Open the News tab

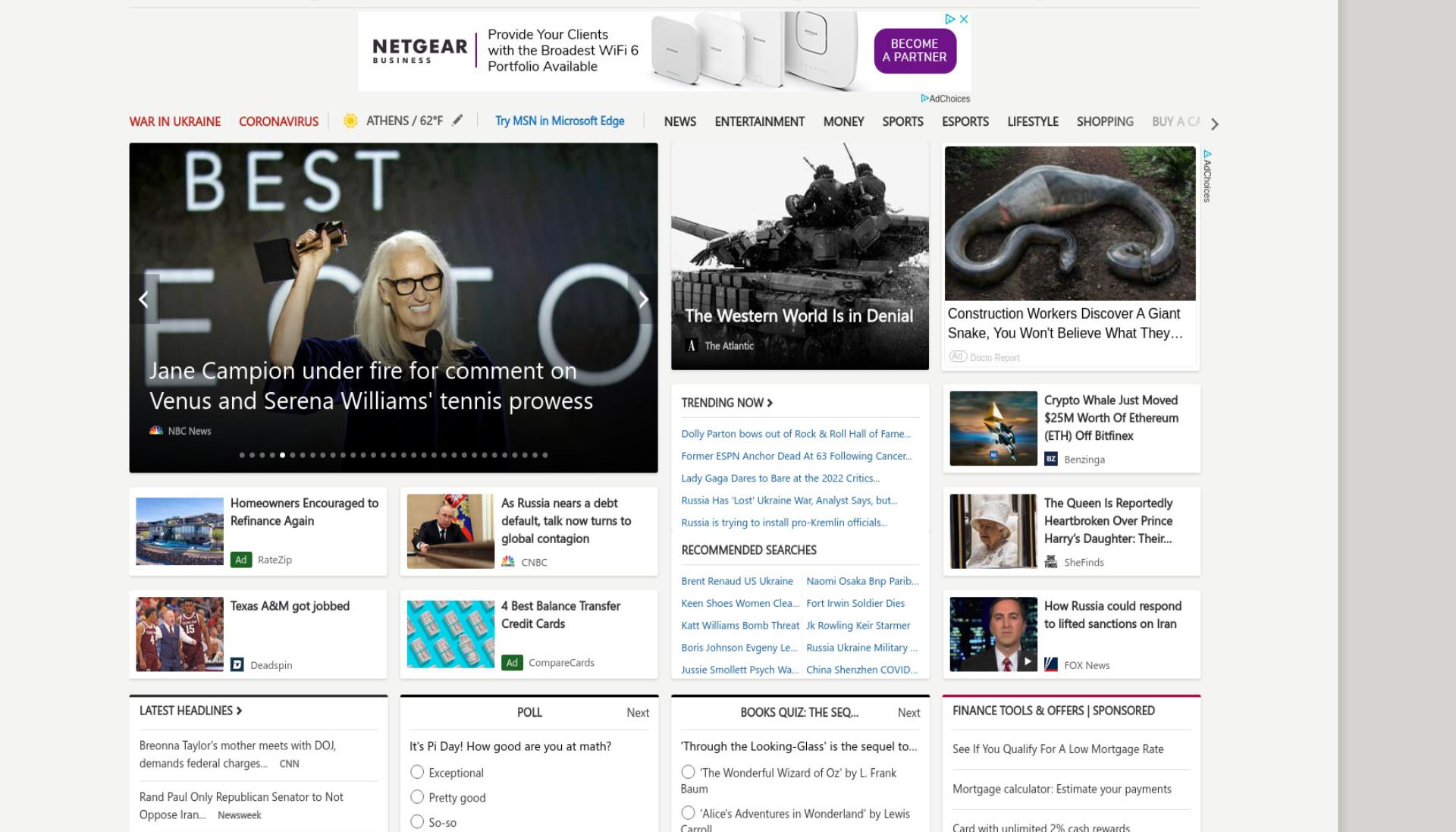680,121
